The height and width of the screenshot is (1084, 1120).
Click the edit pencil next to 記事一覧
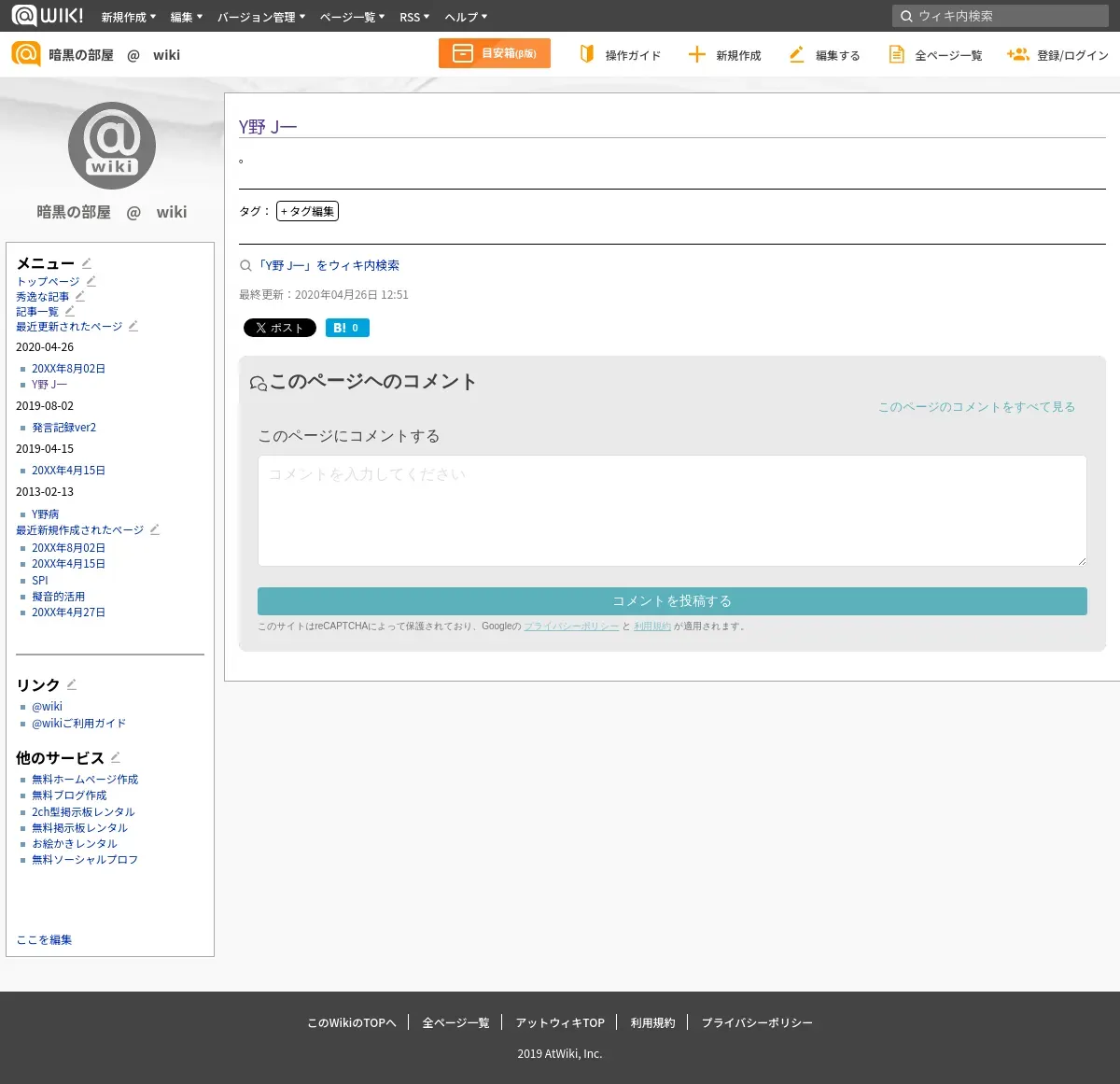[70, 311]
